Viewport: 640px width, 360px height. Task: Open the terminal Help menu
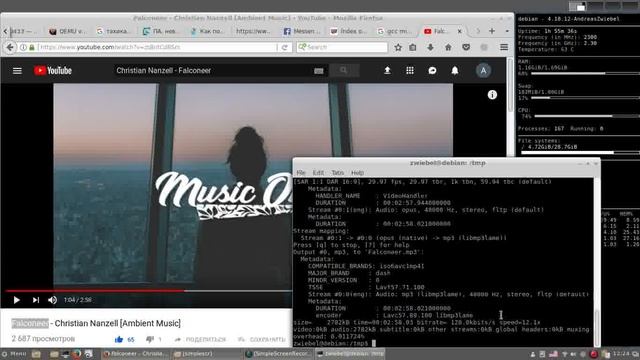click(x=357, y=173)
